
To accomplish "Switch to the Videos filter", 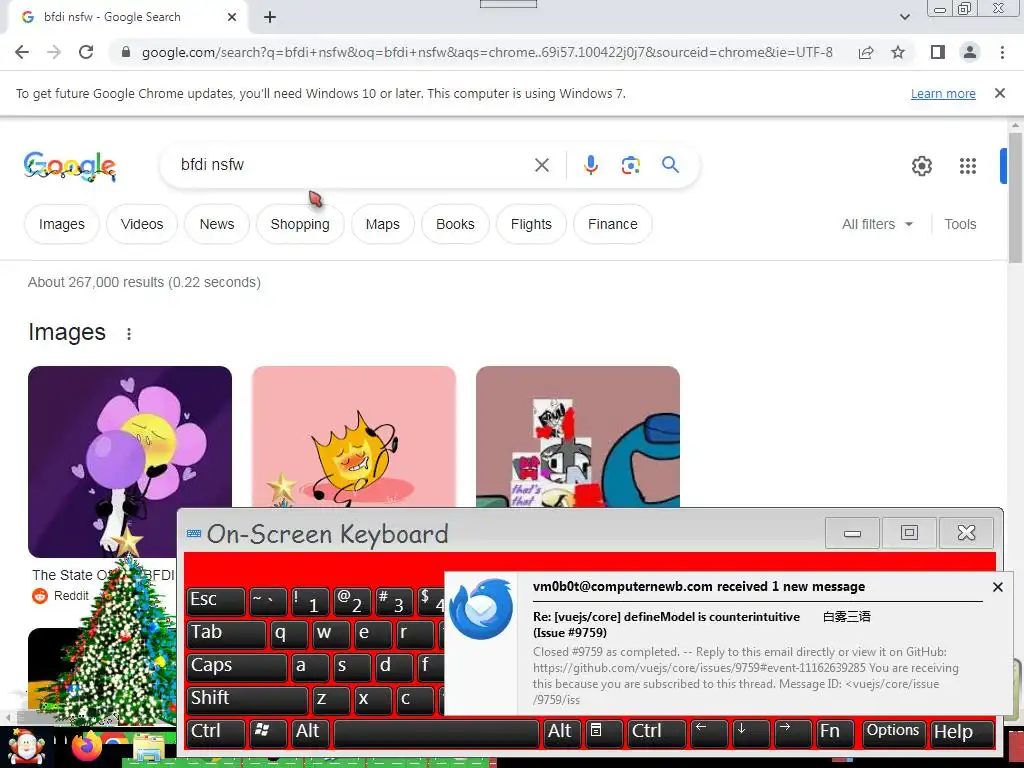I will click(x=142, y=224).
